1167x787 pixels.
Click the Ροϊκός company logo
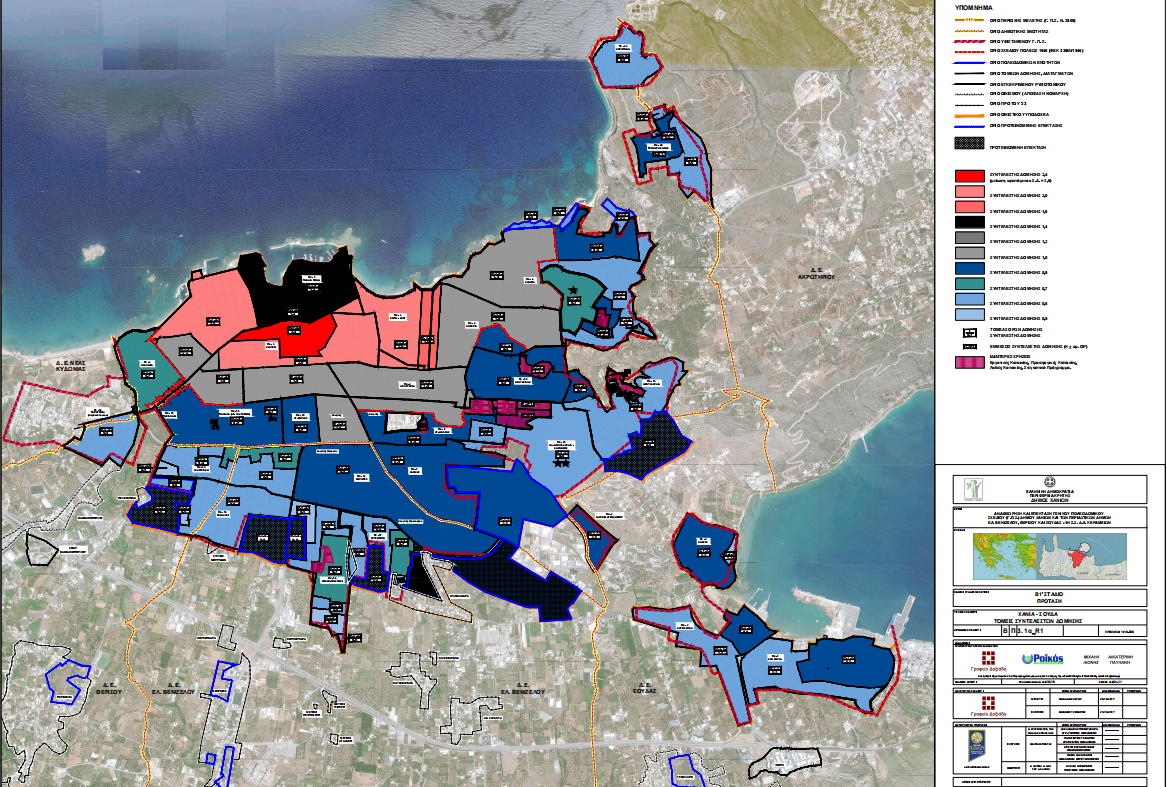1043,659
